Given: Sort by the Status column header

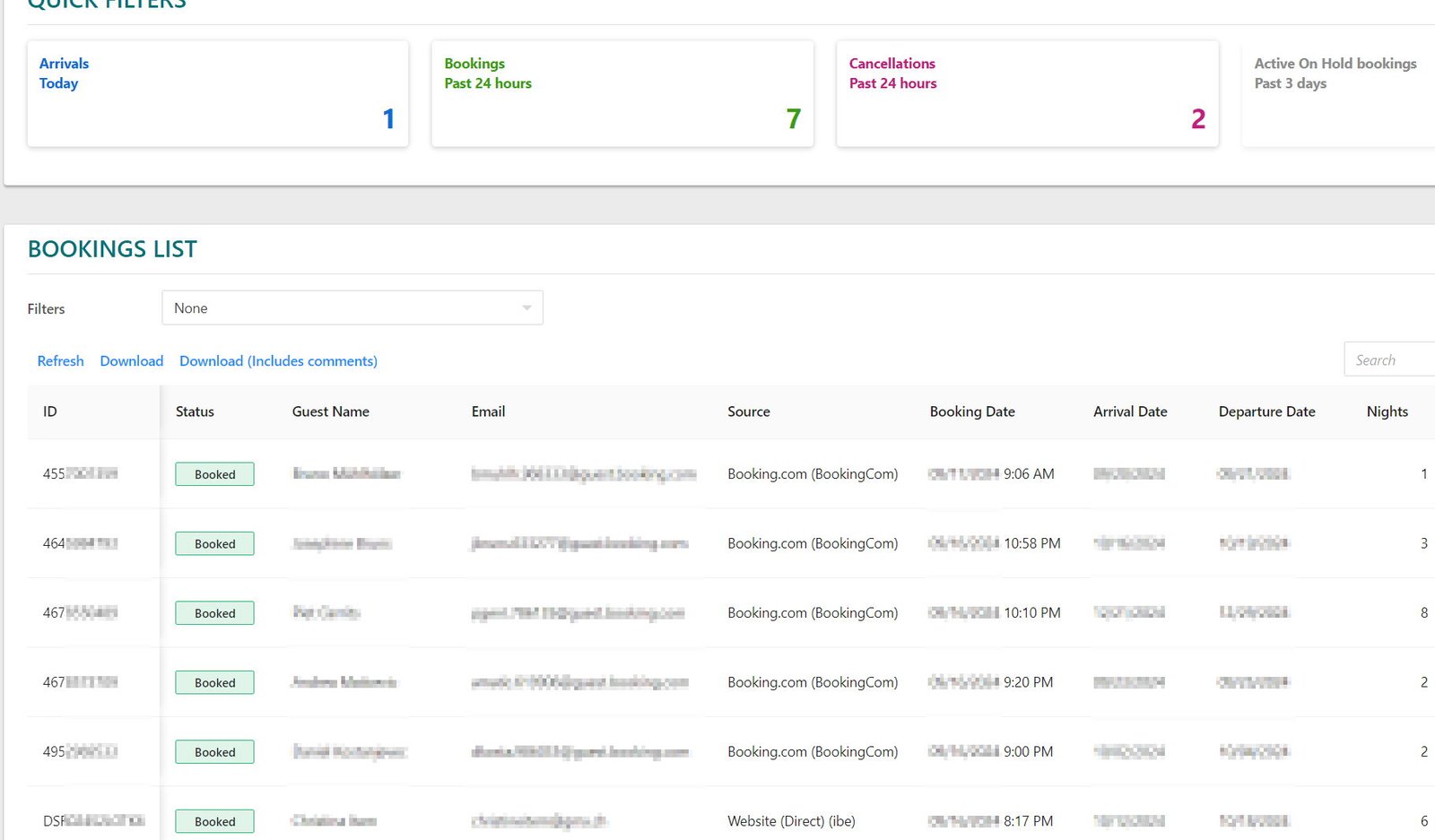Looking at the screenshot, I should (195, 411).
